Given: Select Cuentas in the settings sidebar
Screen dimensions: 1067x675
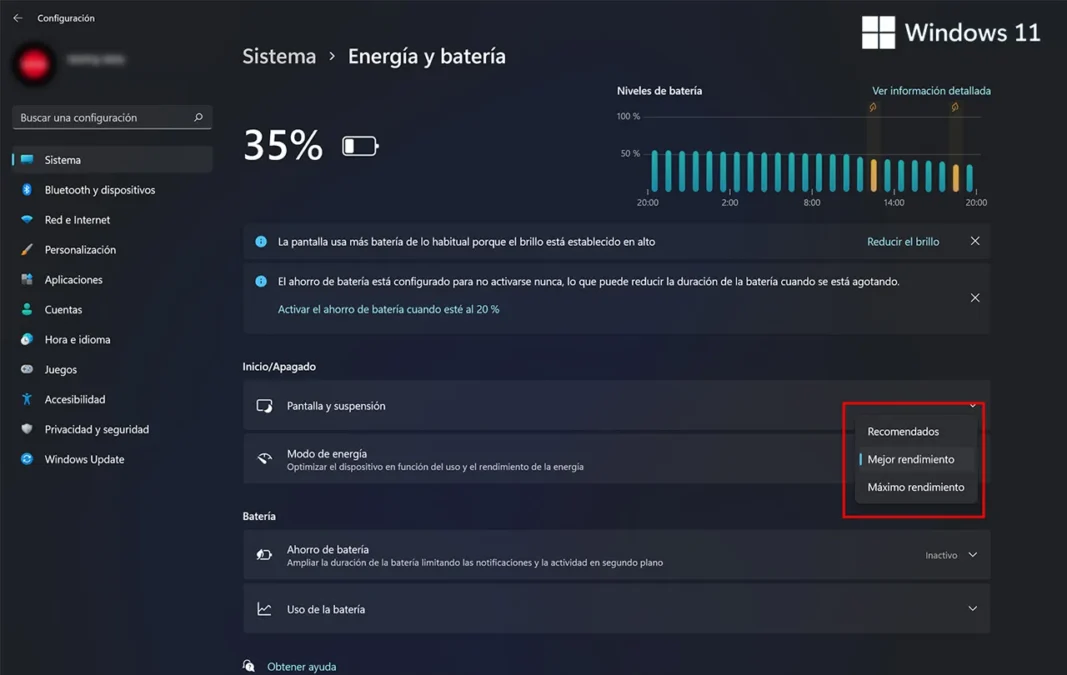Looking at the screenshot, I should point(26,309).
